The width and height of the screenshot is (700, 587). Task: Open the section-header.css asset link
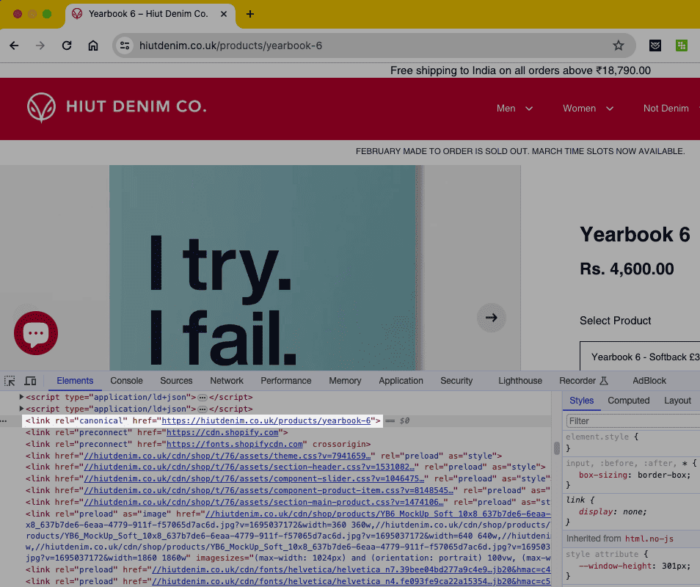click(x=249, y=467)
